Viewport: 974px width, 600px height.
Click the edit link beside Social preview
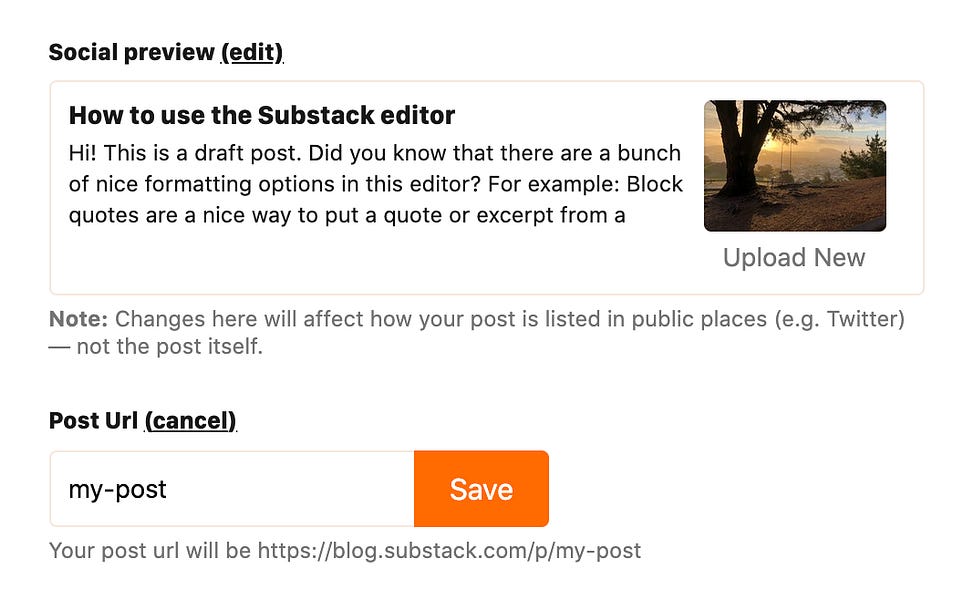(253, 51)
